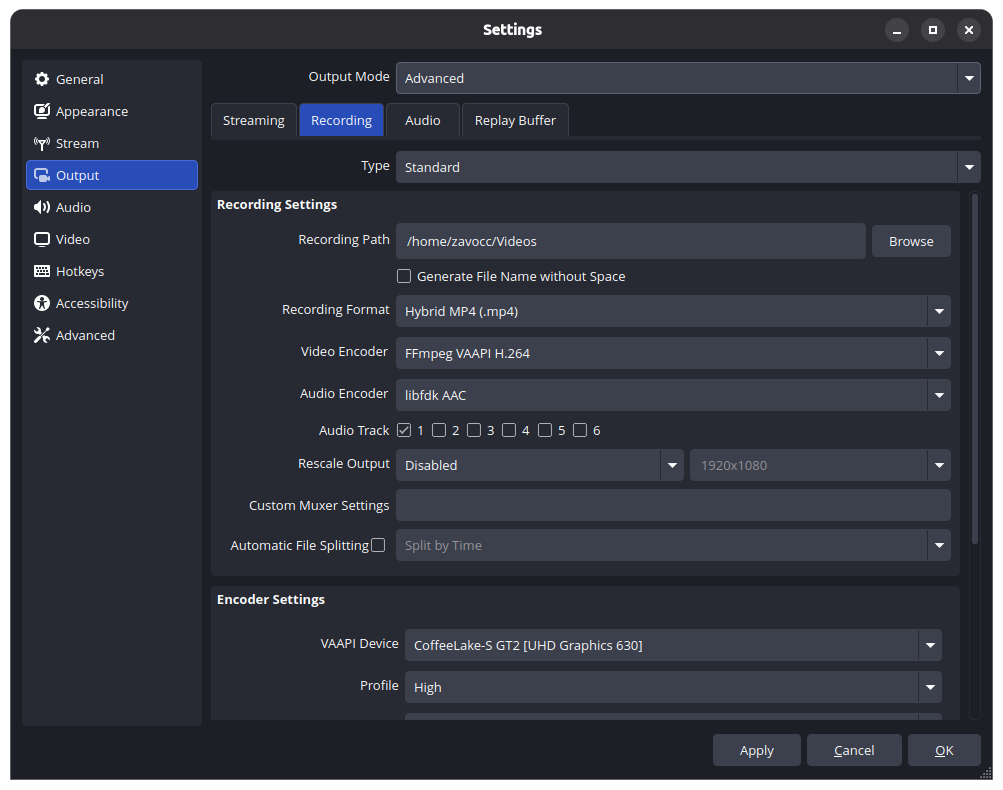Click the Advanced tools icon
This screenshot has width=1003, height=790.
point(42,335)
